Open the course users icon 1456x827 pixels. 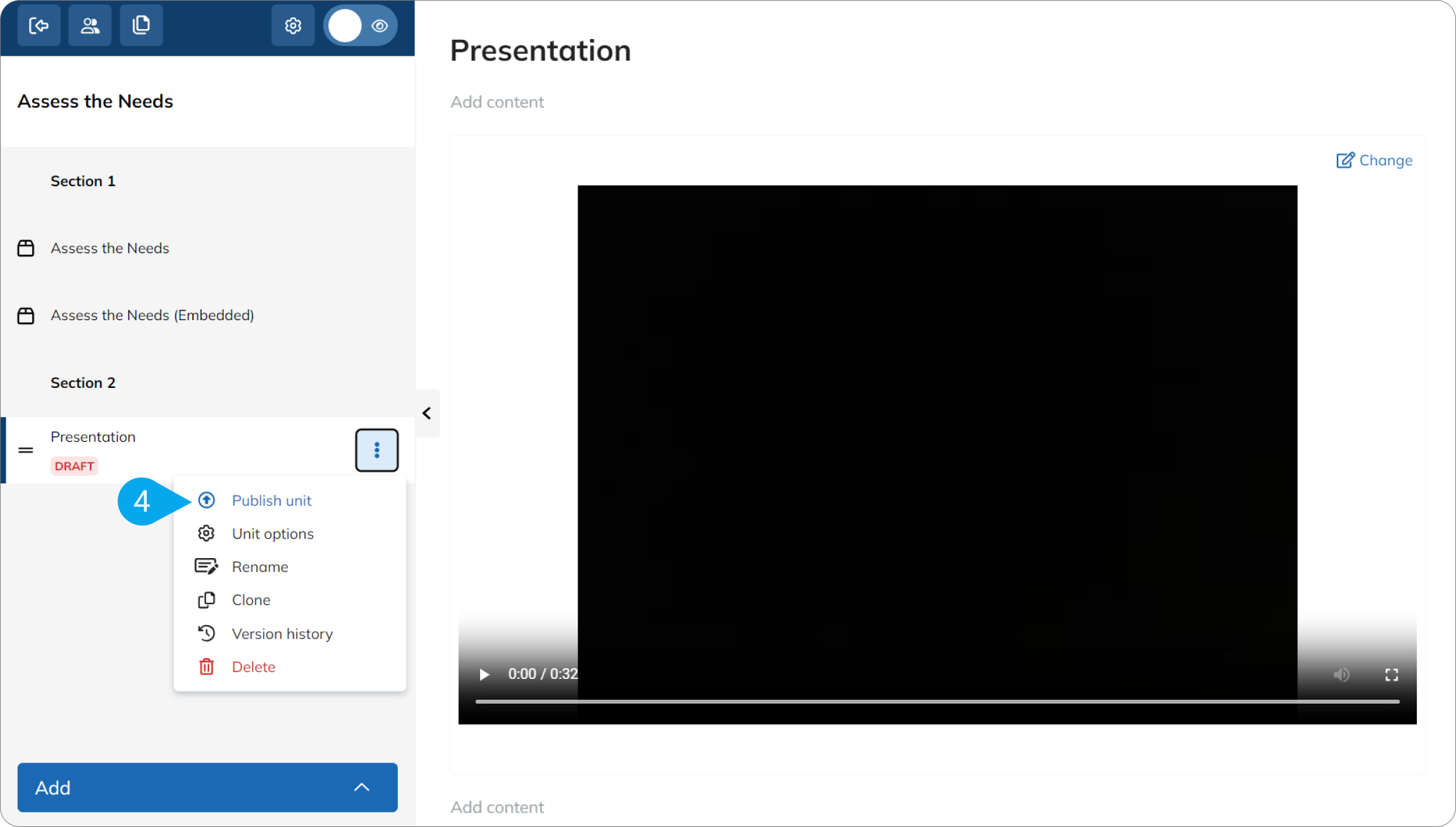point(90,25)
